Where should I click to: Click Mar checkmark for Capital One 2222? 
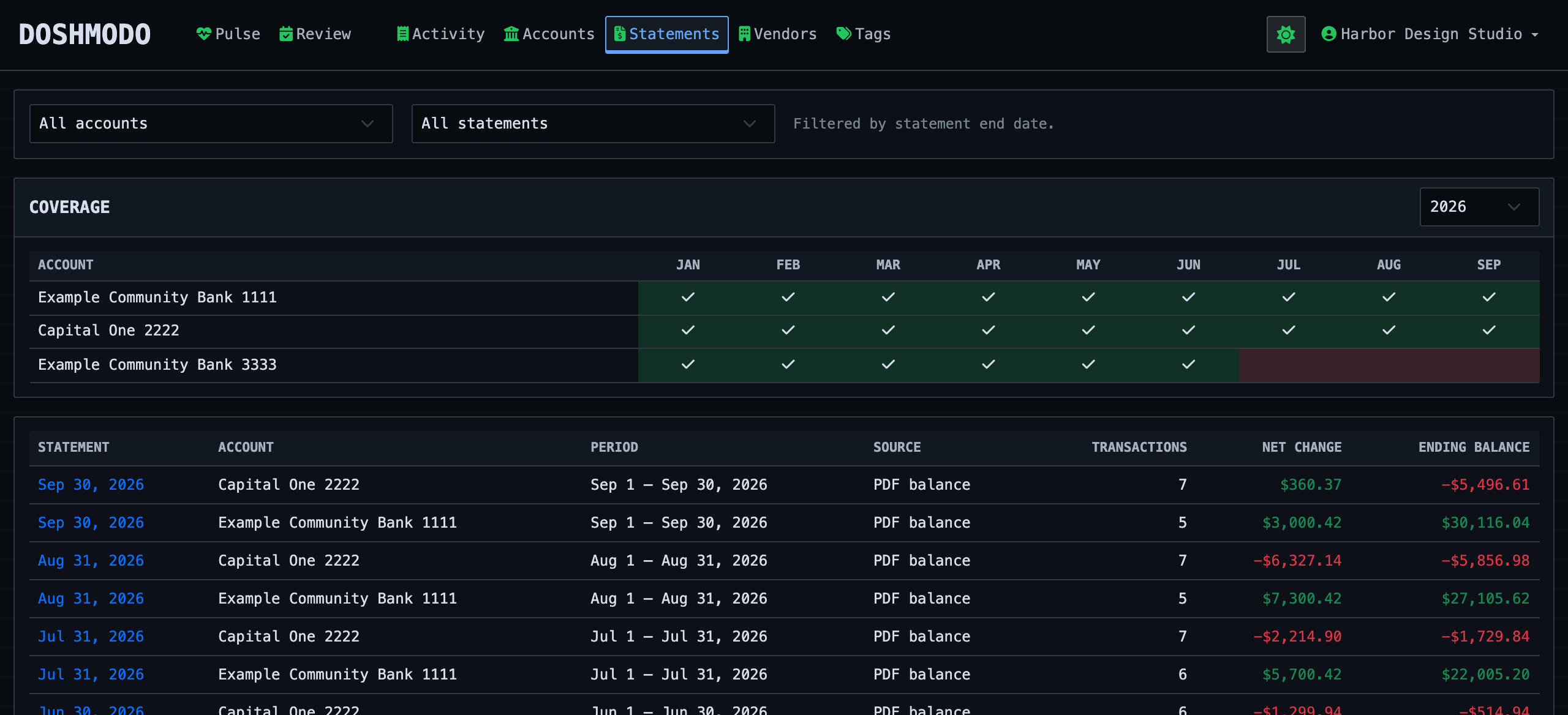[x=888, y=331]
